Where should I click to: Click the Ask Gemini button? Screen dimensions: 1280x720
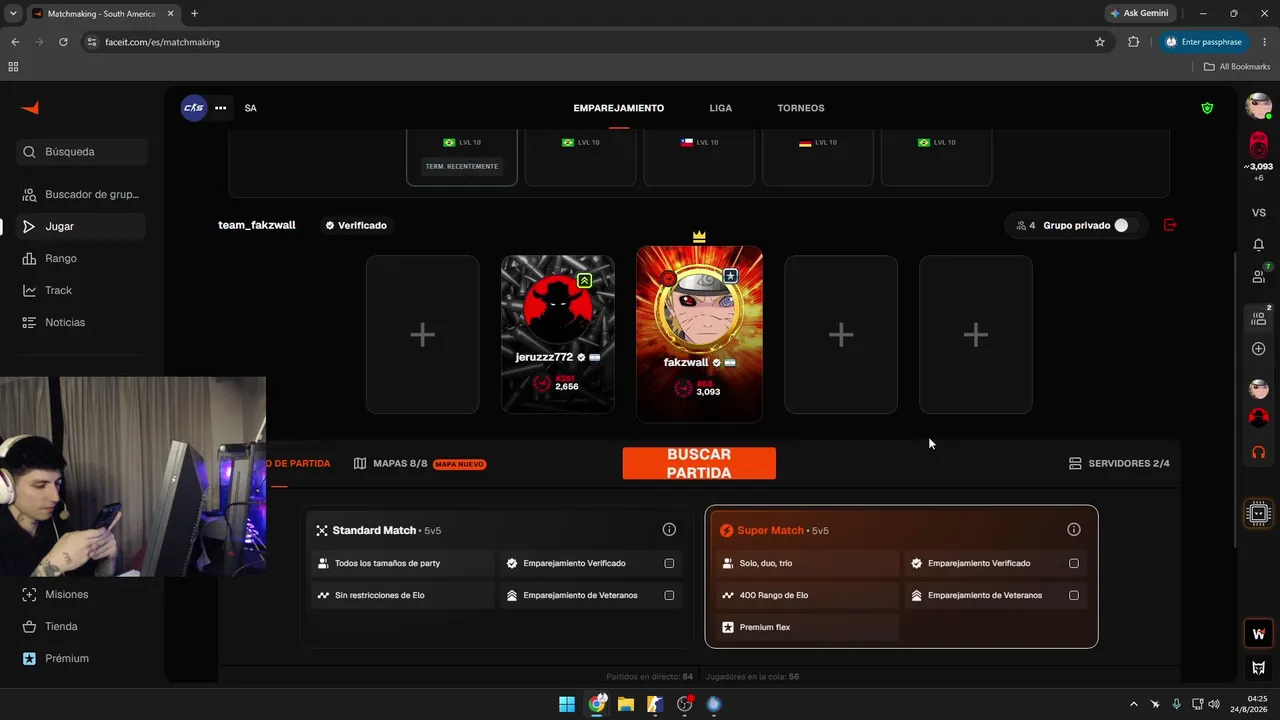1139,13
